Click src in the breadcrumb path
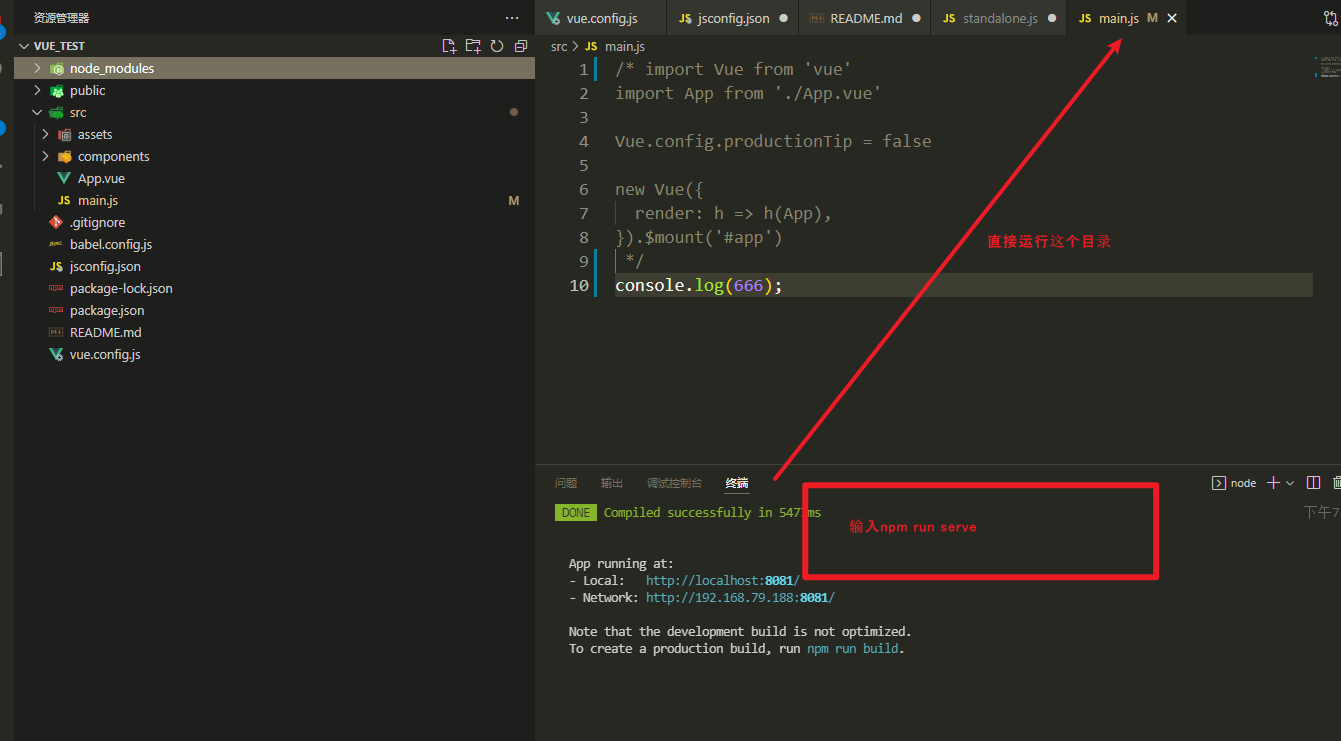 (559, 47)
